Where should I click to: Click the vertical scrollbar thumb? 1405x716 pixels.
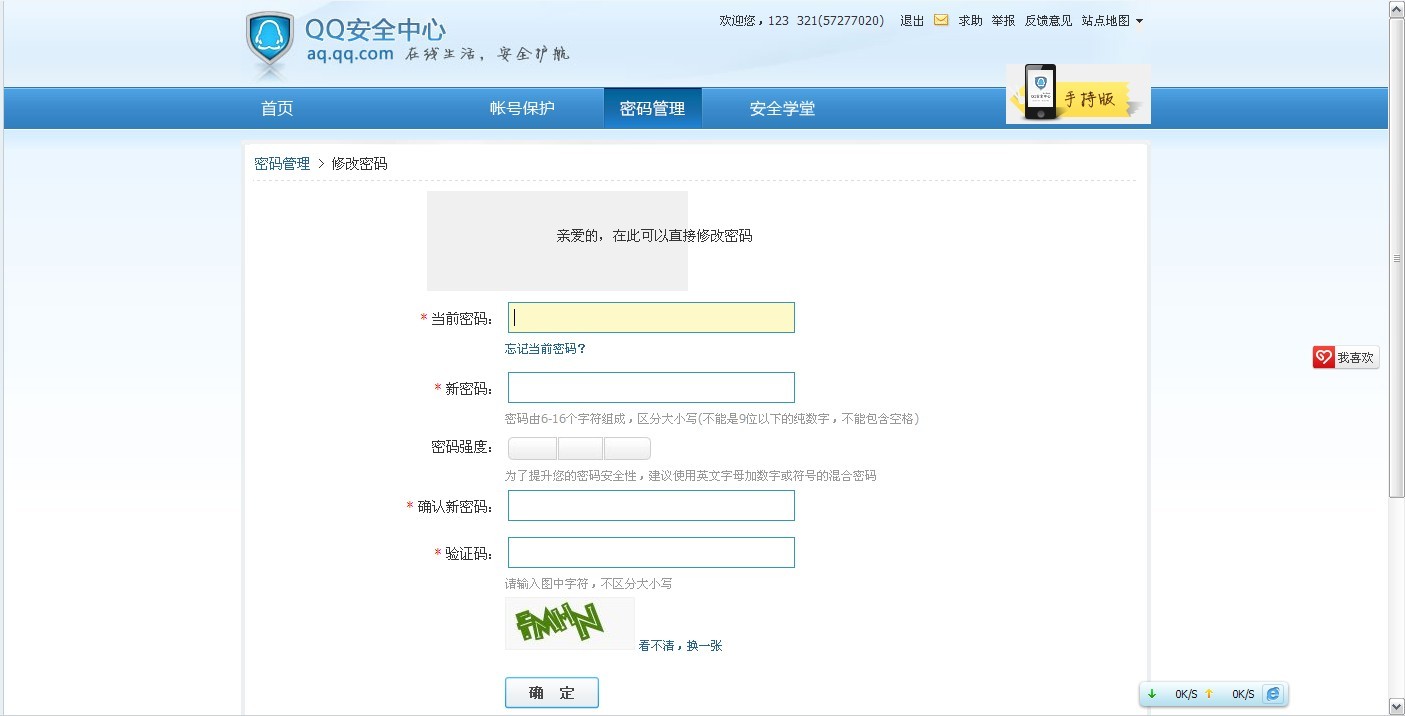(x=1397, y=257)
